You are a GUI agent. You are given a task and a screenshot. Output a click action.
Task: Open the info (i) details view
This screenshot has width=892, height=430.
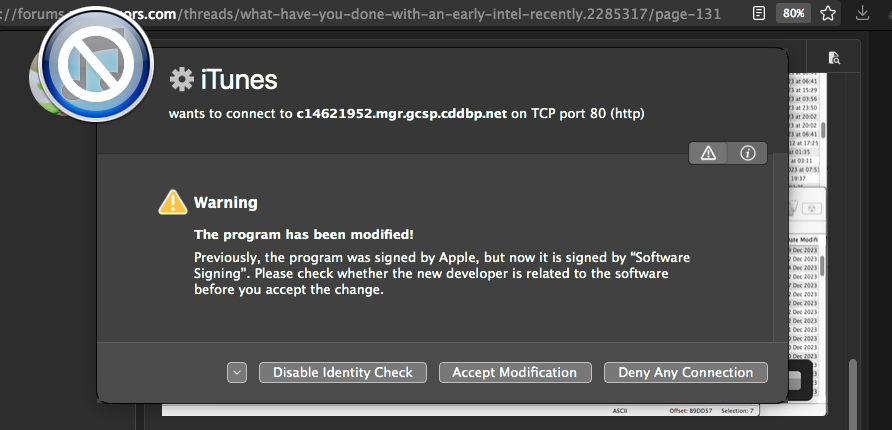tap(746, 153)
